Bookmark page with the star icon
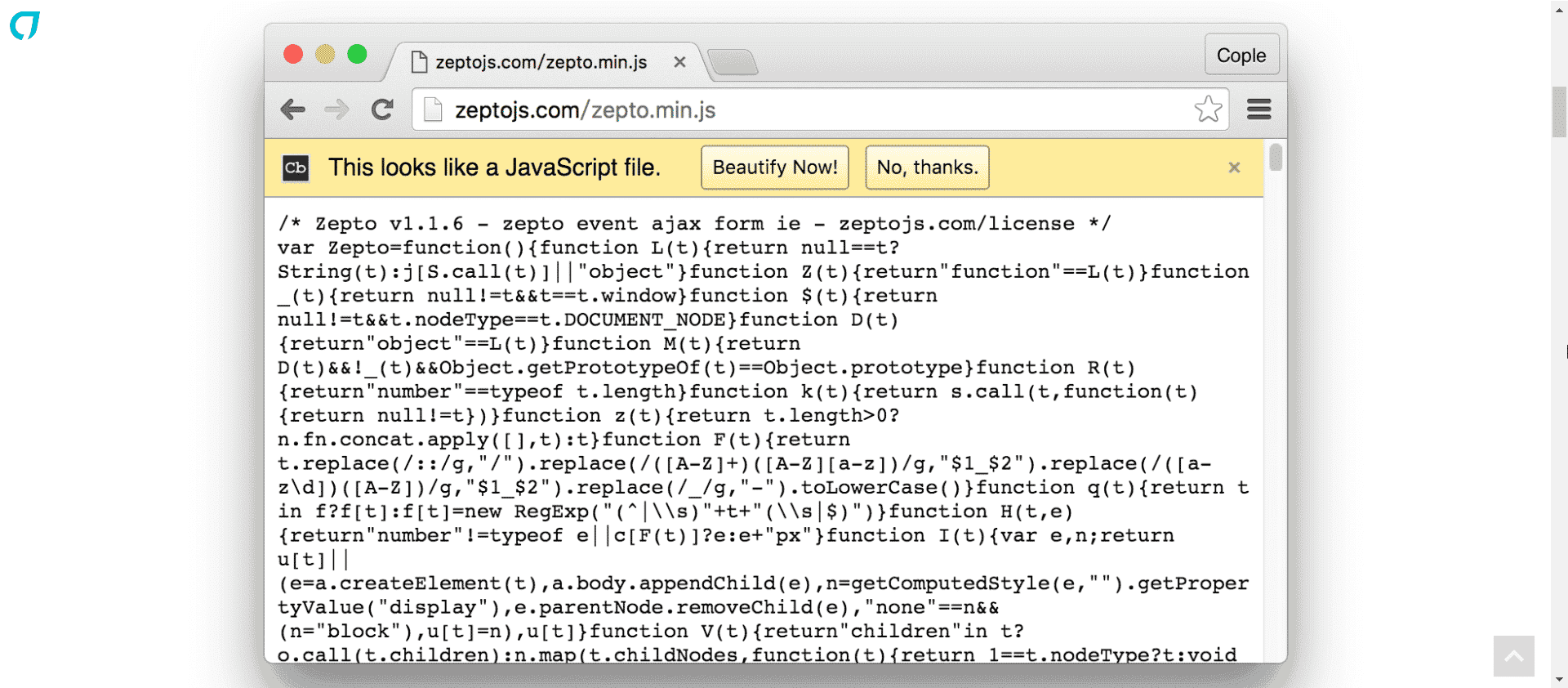 tap(1209, 109)
